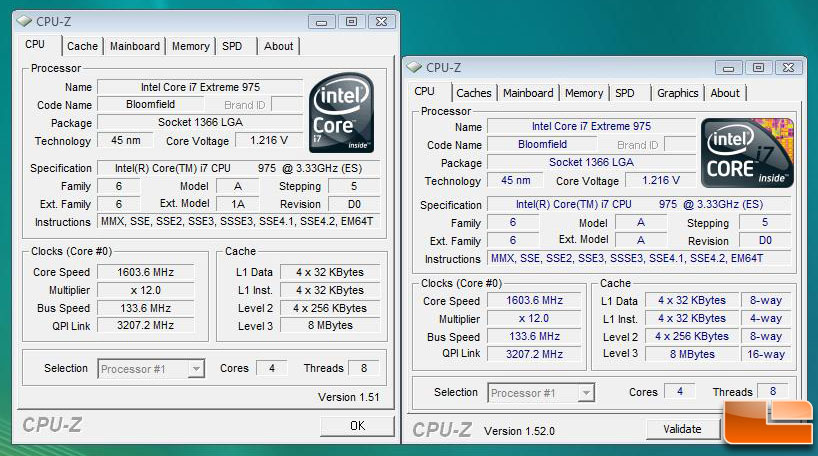The width and height of the screenshot is (818, 456).
Task: Maximize the CPU-Z 1.52 window
Action: tap(759, 68)
